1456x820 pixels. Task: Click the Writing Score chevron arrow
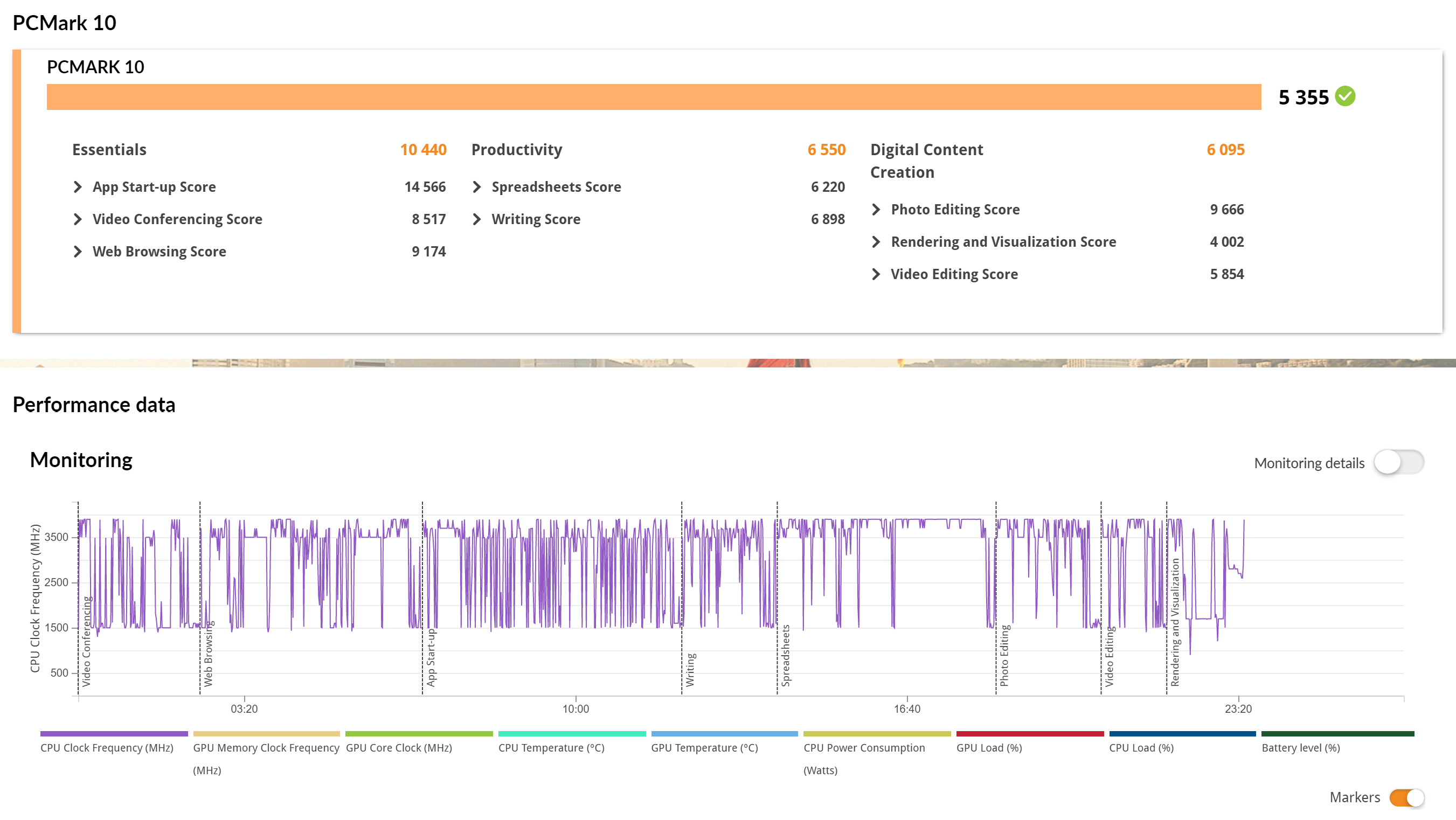(x=477, y=219)
